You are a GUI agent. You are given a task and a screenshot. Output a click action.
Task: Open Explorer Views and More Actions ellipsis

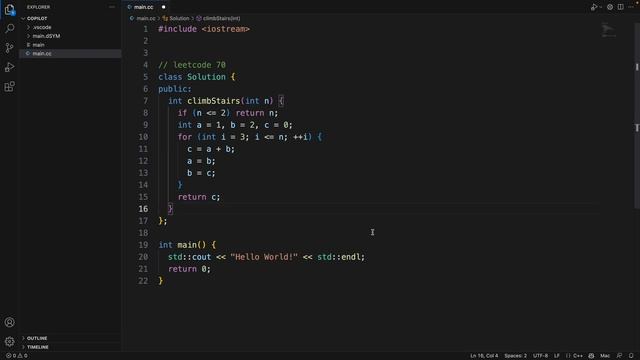click(x=112, y=7)
